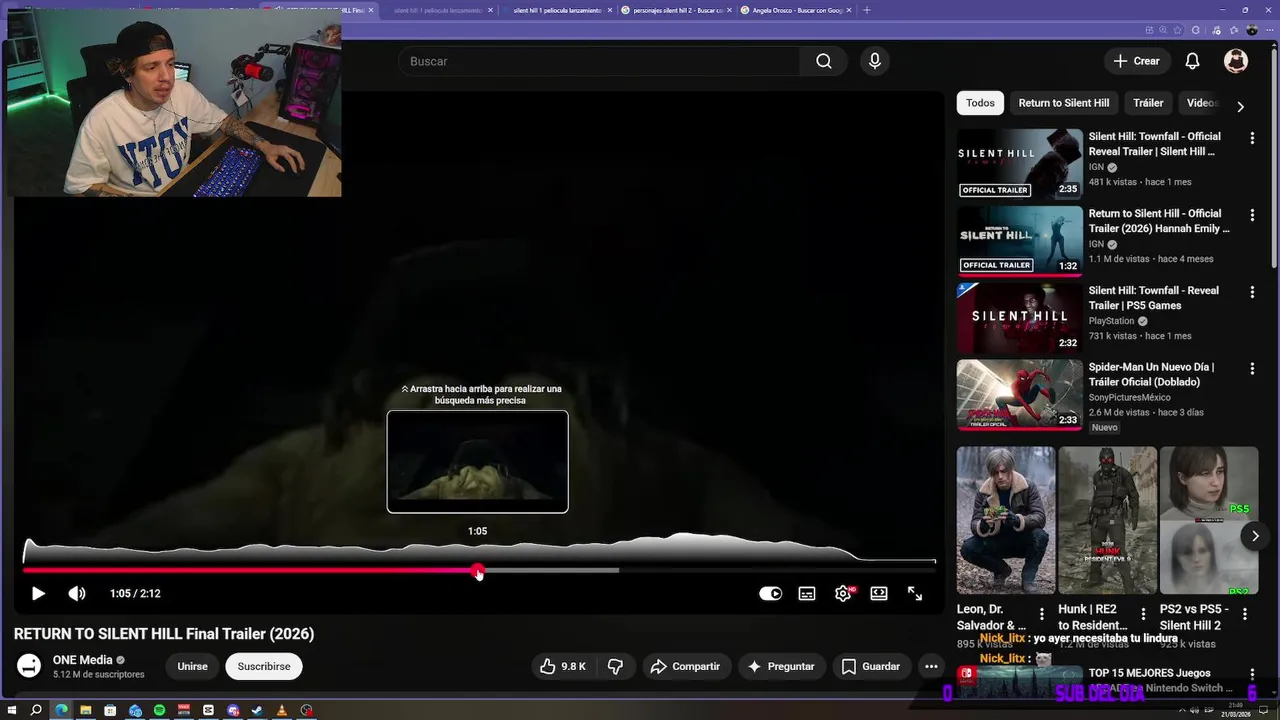The width and height of the screenshot is (1280, 720).
Task: Open Leon, Dr. Salvador short thumbnail
Action: (1005, 520)
